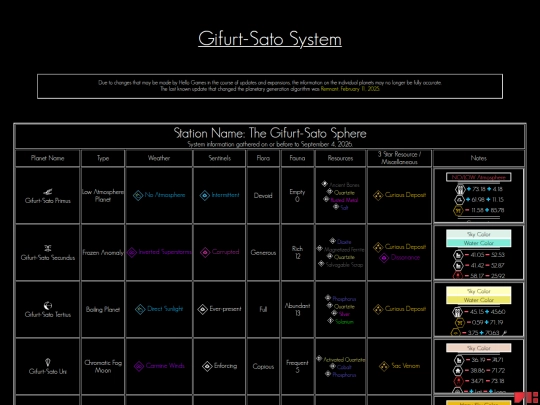The width and height of the screenshot is (540, 405).
Task: Click the Copious flora cell
Action: (x=263, y=367)
